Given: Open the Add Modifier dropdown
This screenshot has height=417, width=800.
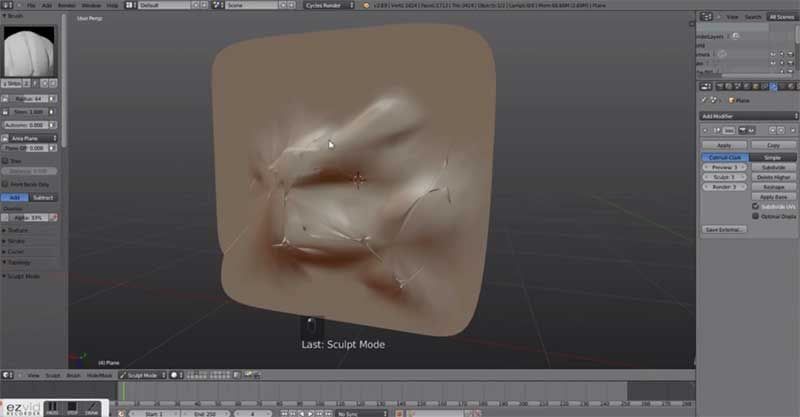Looking at the screenshot, I should coord(748,116).
